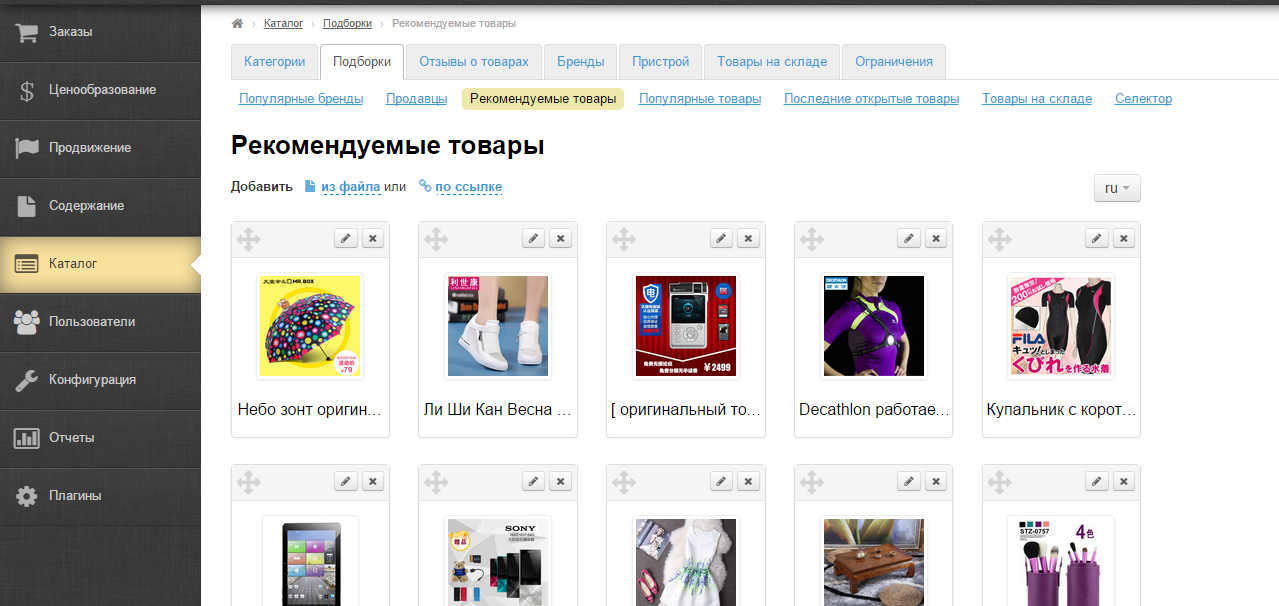Remove the Небо зонт product card
1279x606 pixels.
[373, 238]
